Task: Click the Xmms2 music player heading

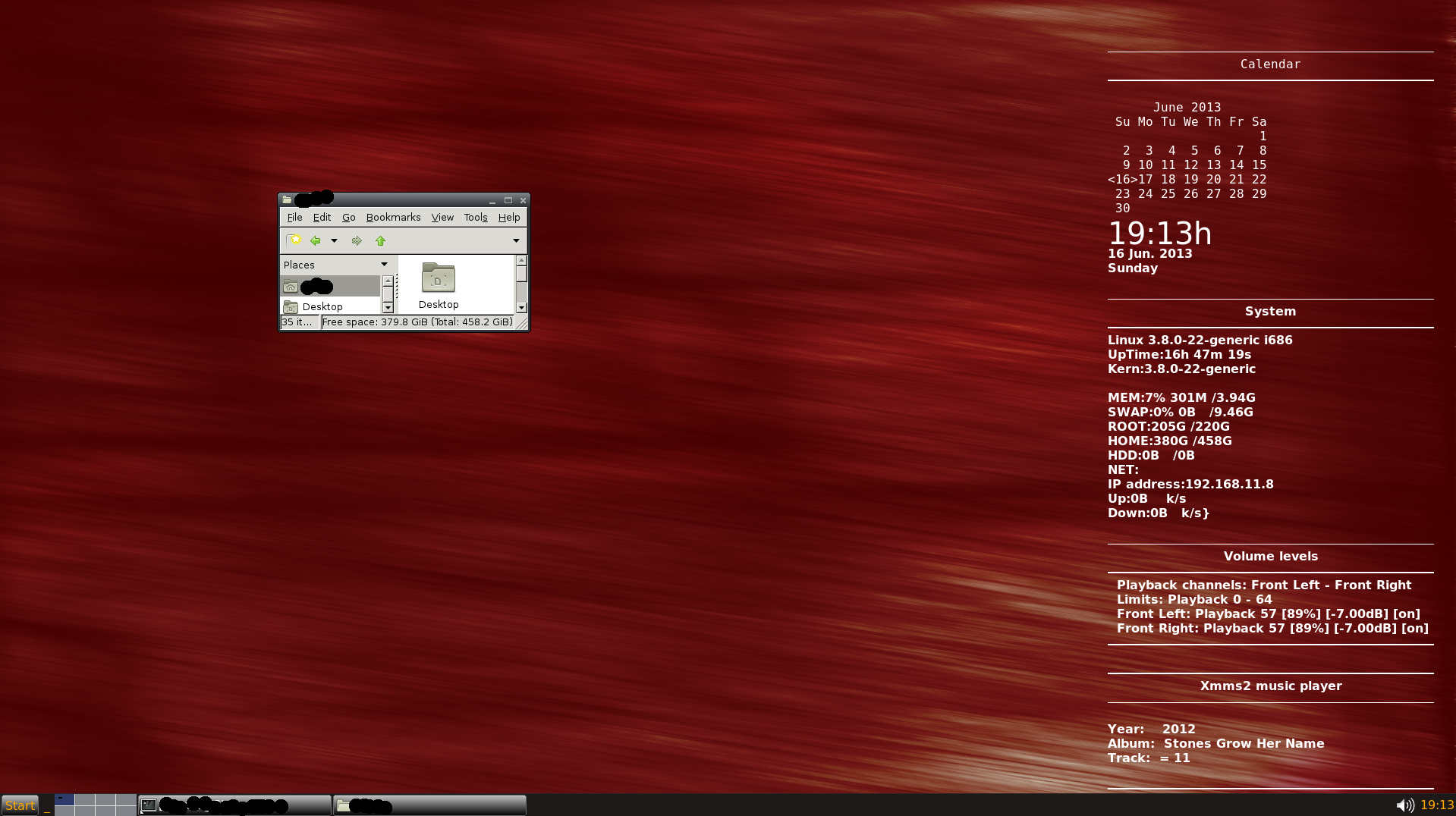Action: pos(1270,686)
